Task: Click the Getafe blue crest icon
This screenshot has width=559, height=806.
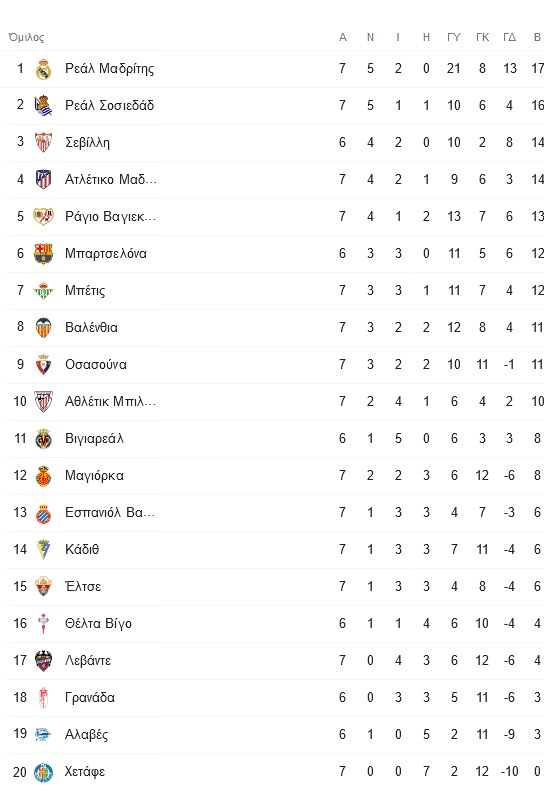Action: (x=44, y=772)
